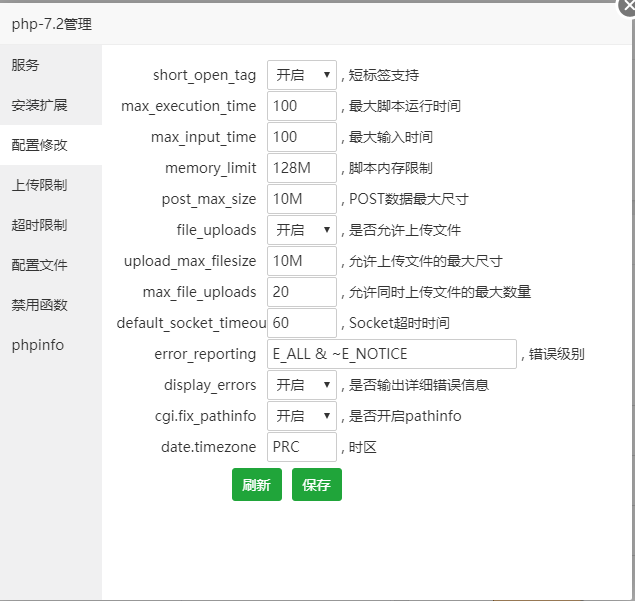Click the error_reporting input field

click(x=392, y=354)
